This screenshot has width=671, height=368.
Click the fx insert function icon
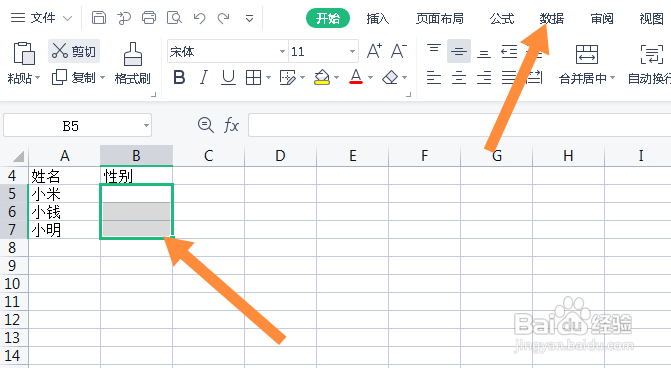coord(231,125)
